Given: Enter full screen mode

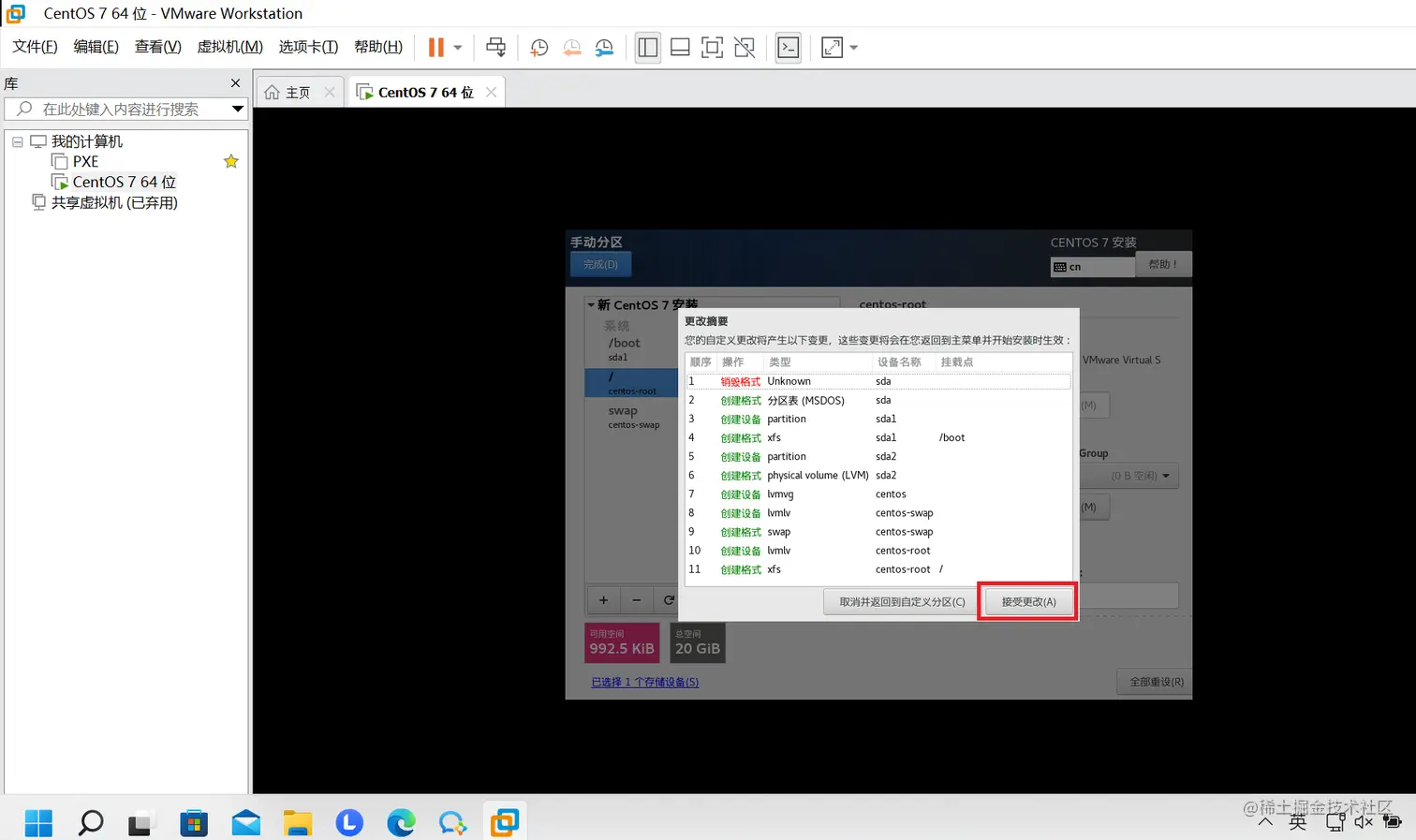Looking at the screenshot, I should point(713,47).
